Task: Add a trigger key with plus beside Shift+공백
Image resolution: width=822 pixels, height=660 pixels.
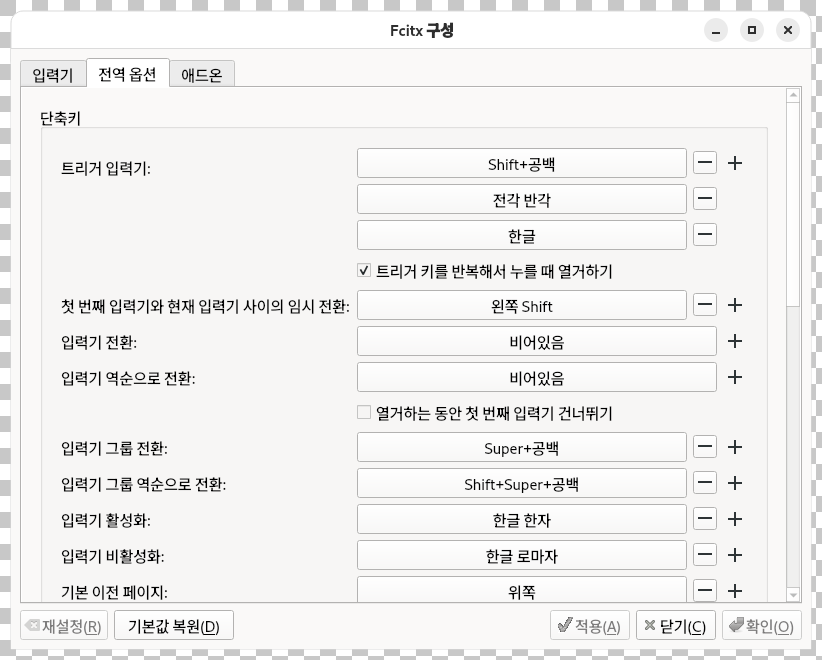Action: pos(735,163)
